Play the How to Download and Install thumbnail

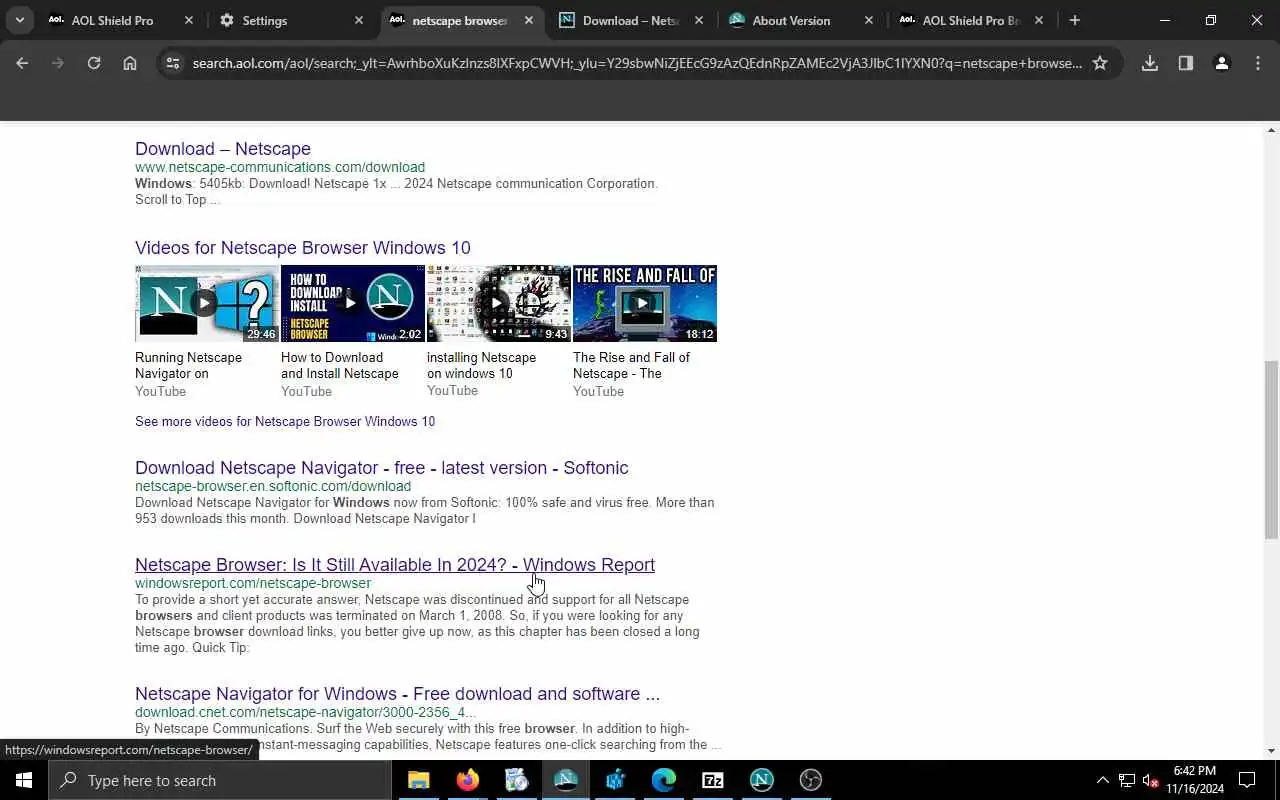coord(353,303)
